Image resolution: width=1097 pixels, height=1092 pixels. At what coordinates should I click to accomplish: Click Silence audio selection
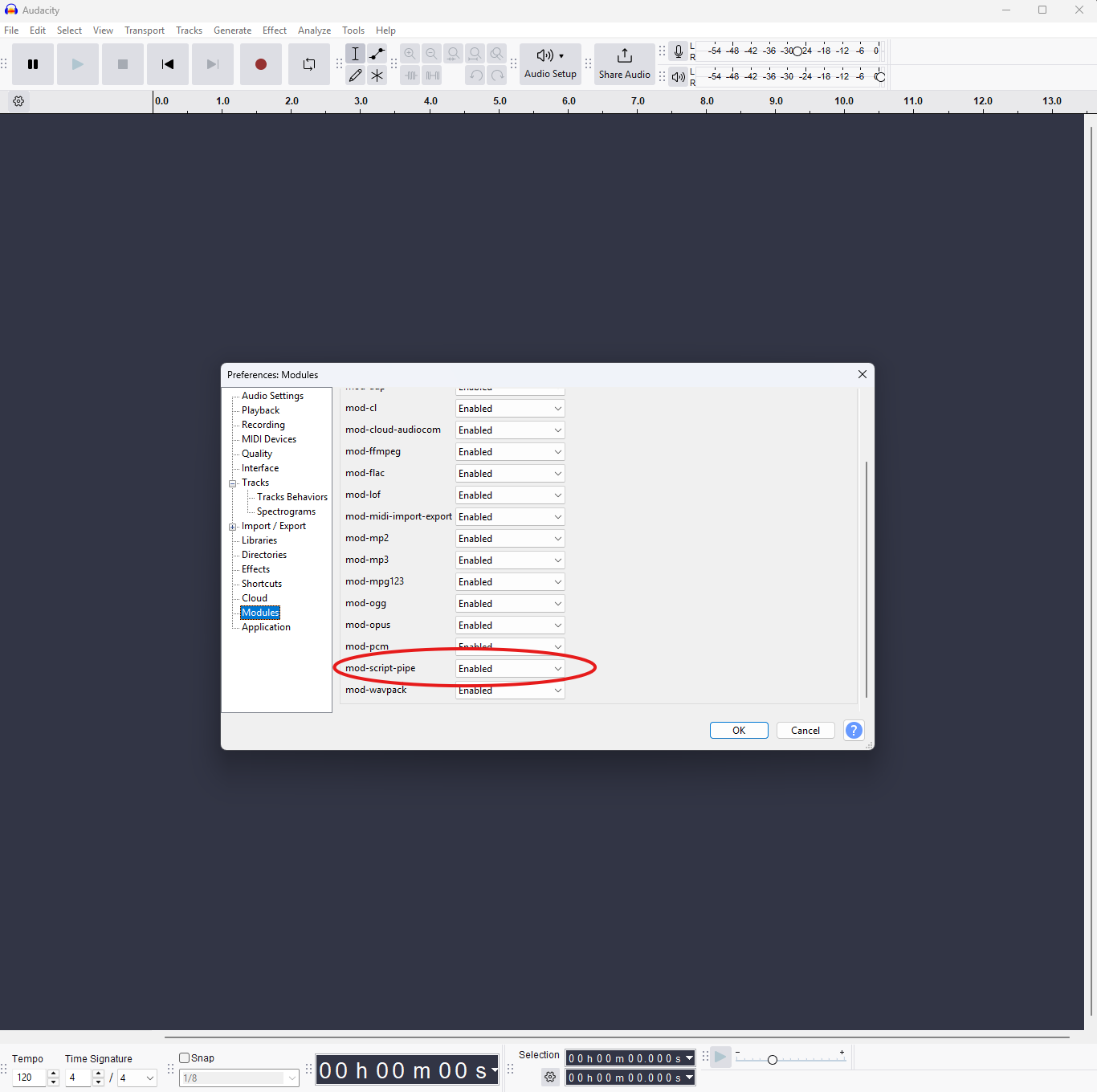pyautogui.click(x=432, y=75)
